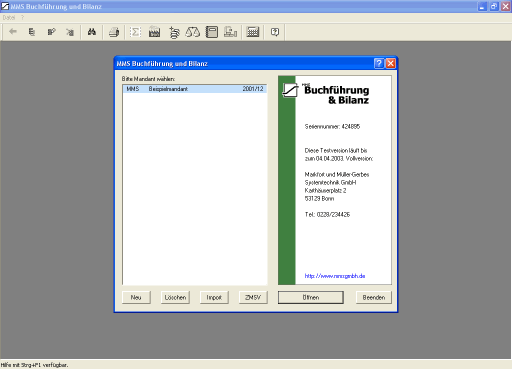Click the toolbar icon left of binoculars

pyautogui.click(x=70, y=32)
